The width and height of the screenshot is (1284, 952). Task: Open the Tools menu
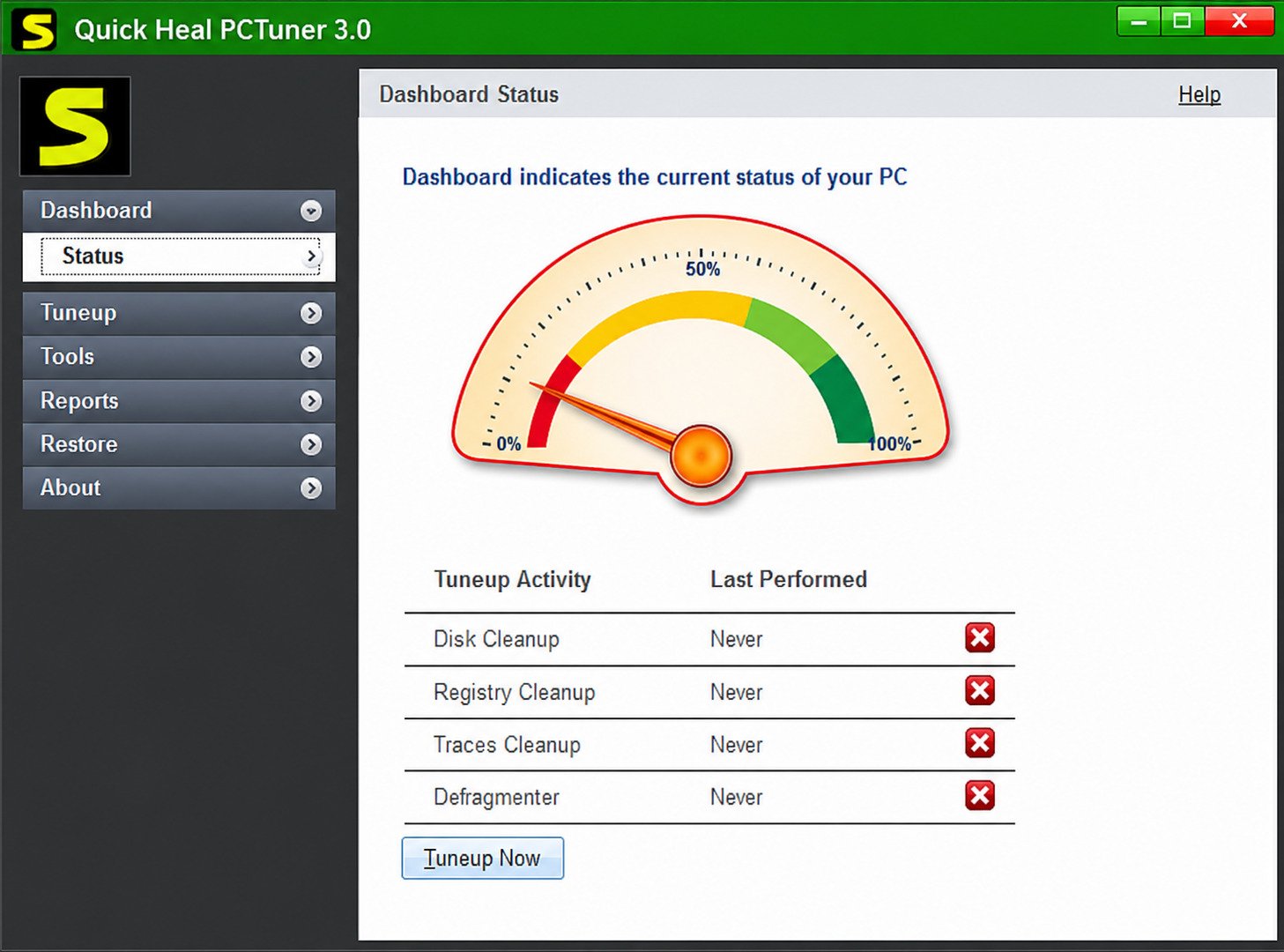(x=179, y=357)
